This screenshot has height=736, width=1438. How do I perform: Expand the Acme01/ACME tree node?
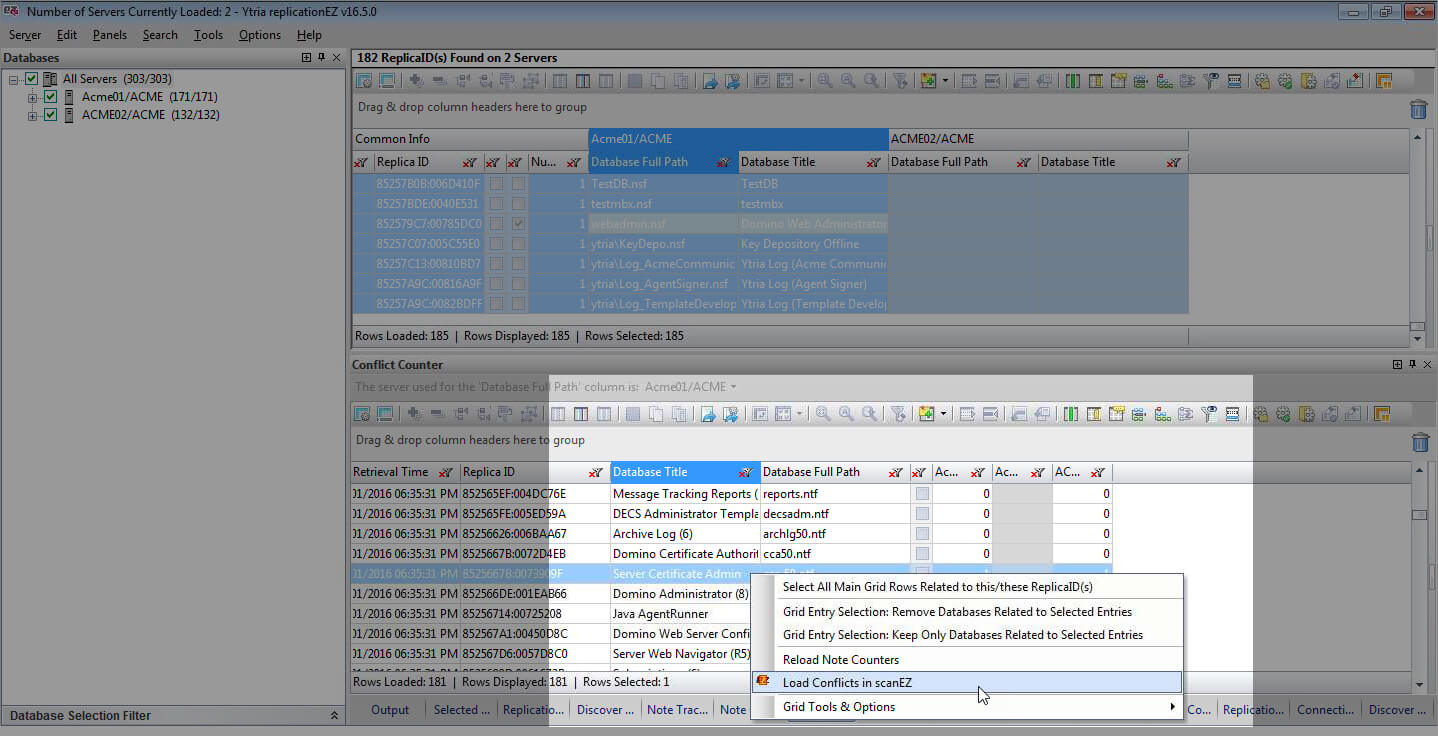(x=32, y=97)
